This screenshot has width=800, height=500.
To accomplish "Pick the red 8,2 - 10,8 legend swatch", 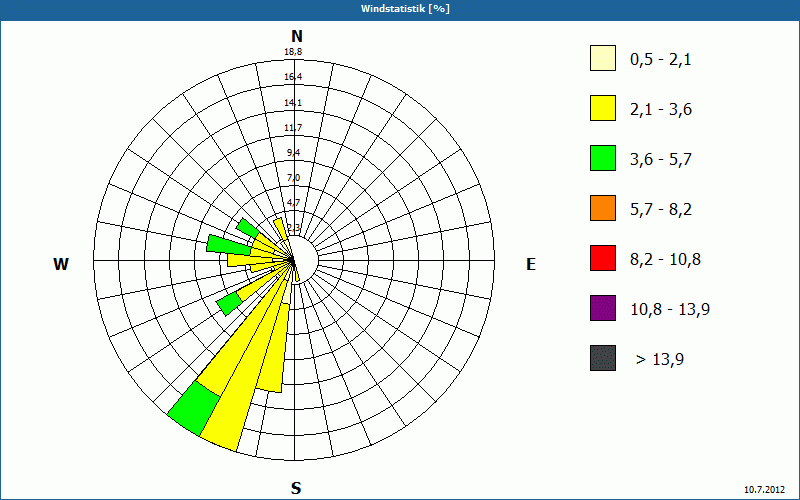I will tap(603, 258).
